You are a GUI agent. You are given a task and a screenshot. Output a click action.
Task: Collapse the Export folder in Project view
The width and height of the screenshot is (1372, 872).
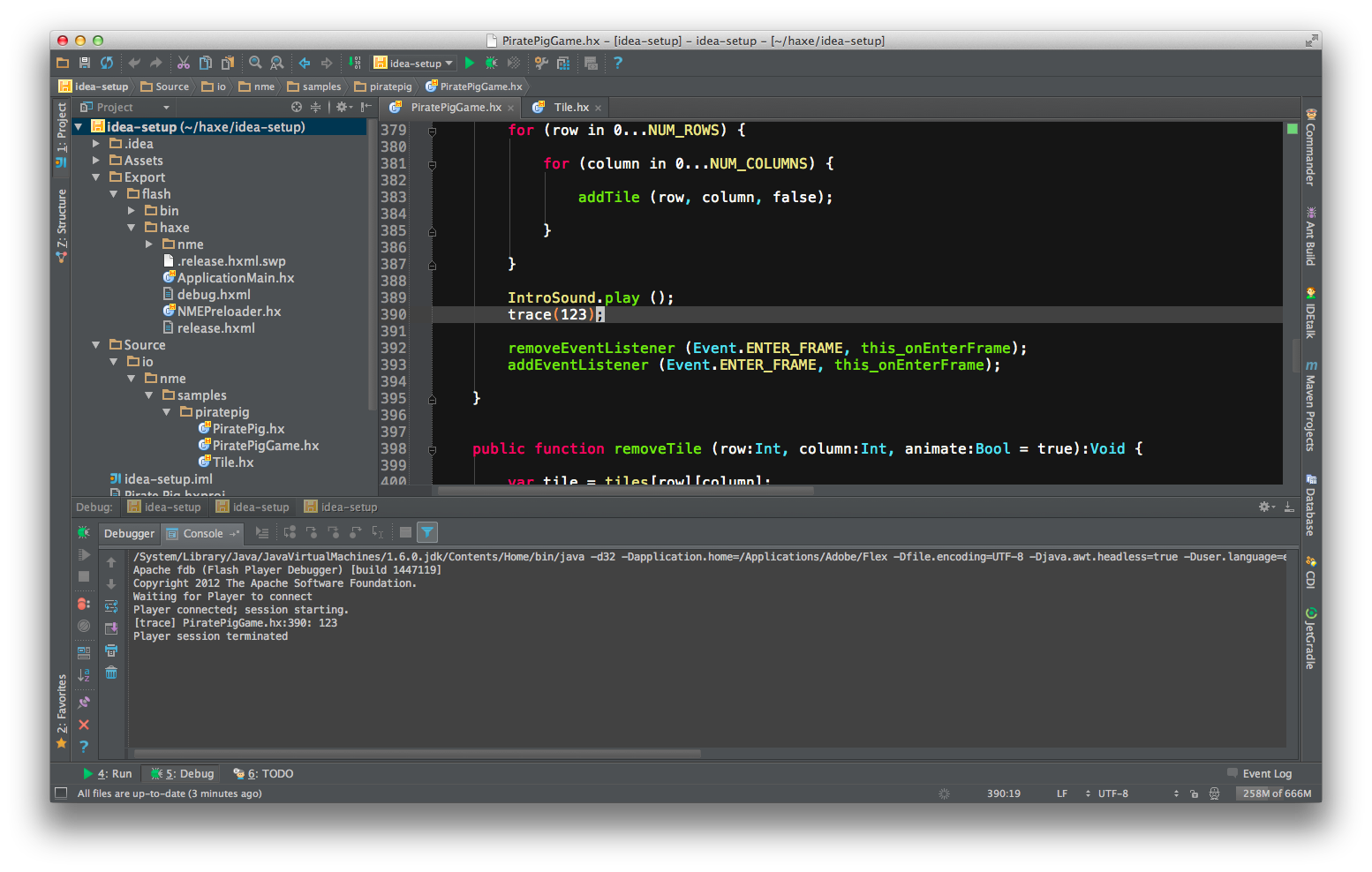95,177
